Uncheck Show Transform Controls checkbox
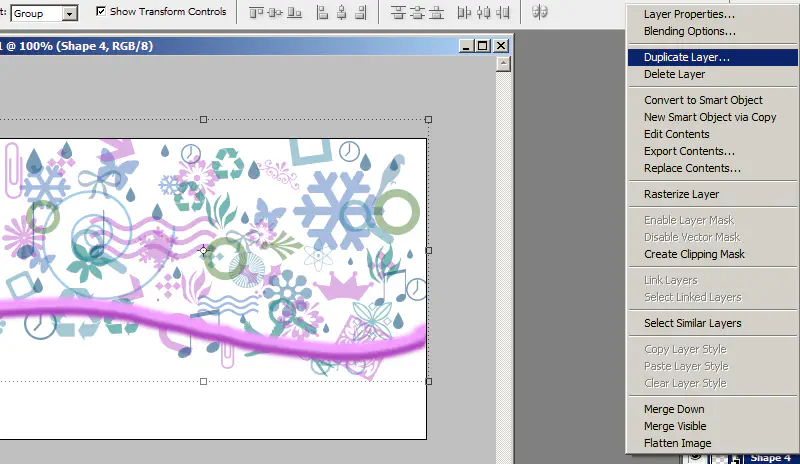800x464 pixels. 101,12
